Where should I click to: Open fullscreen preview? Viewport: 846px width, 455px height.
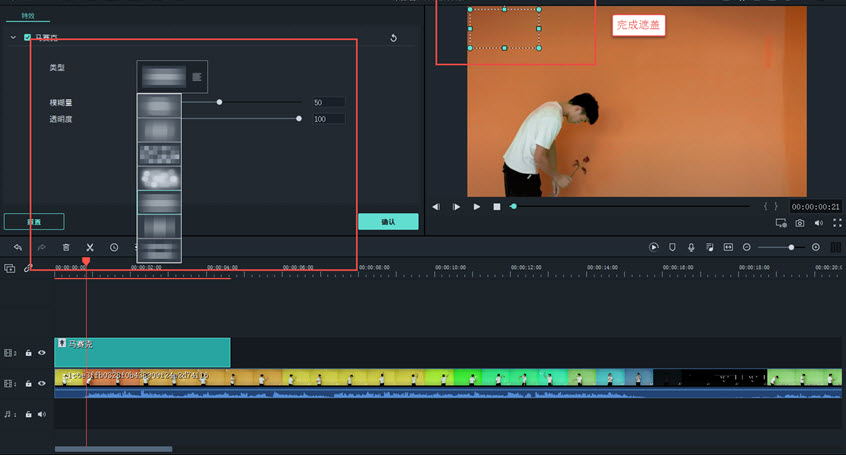(x=836, y=222)
